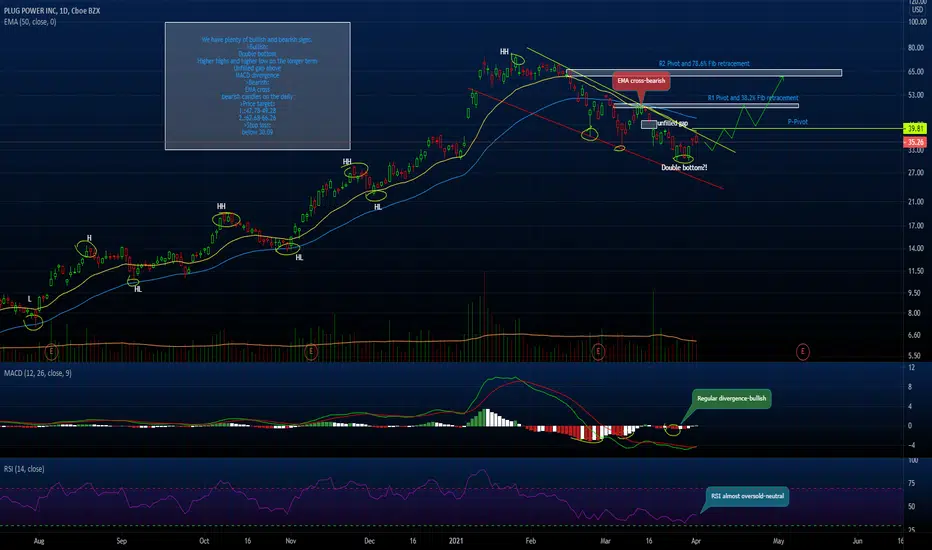Click the R2 Pivot and 78.6% Fib retracement label

click(x=704, y=64)
